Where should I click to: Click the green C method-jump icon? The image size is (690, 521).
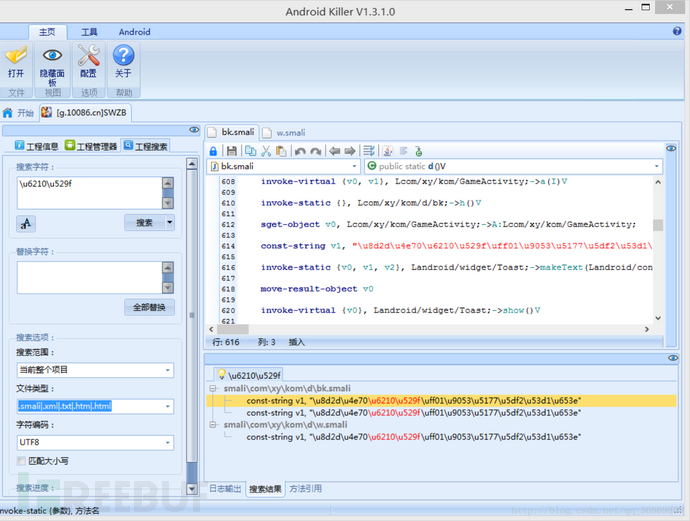[418, 151]
